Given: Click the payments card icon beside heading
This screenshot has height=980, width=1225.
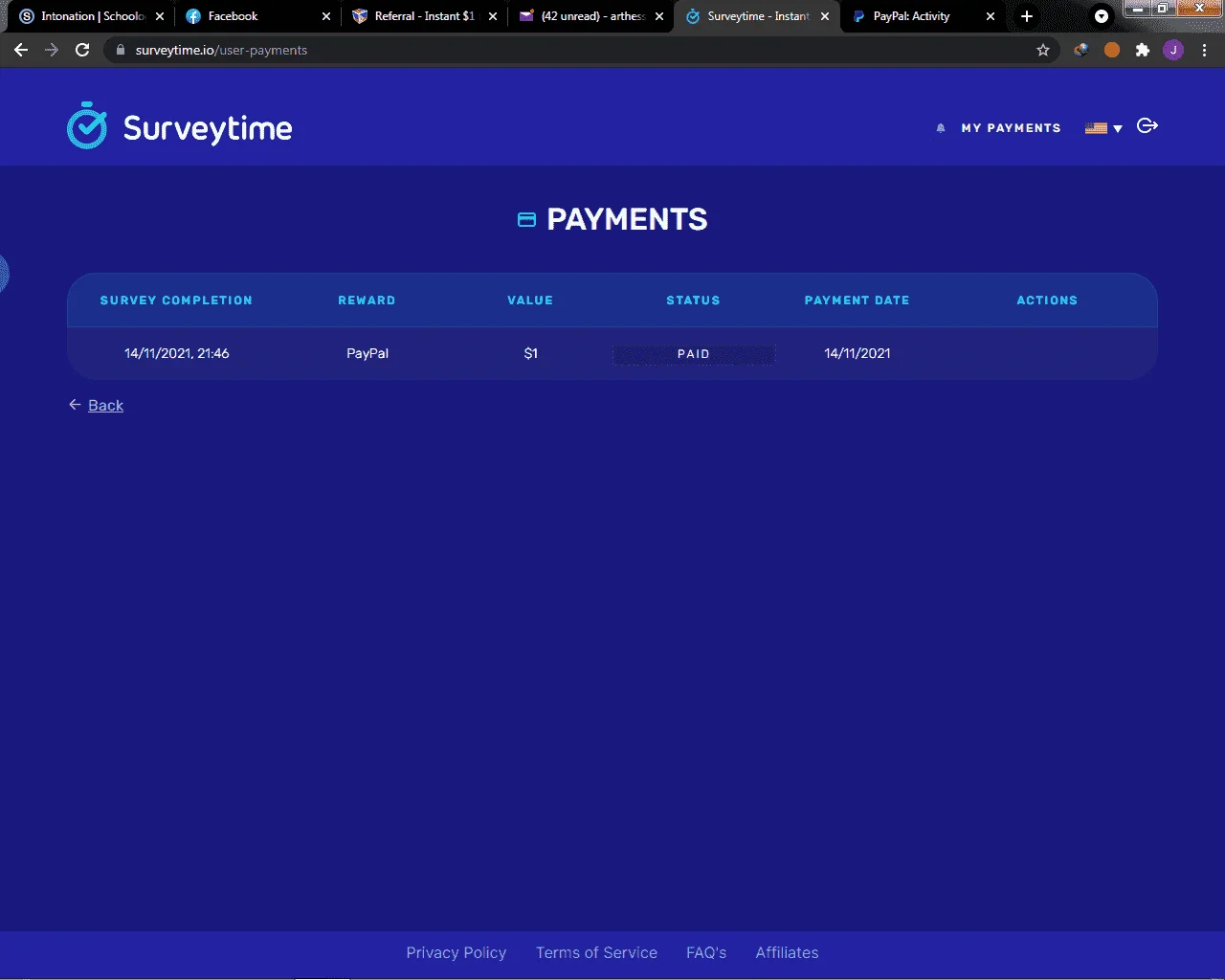Looking at the screenshot, I should pyautogui.click(x=526, y=220).
